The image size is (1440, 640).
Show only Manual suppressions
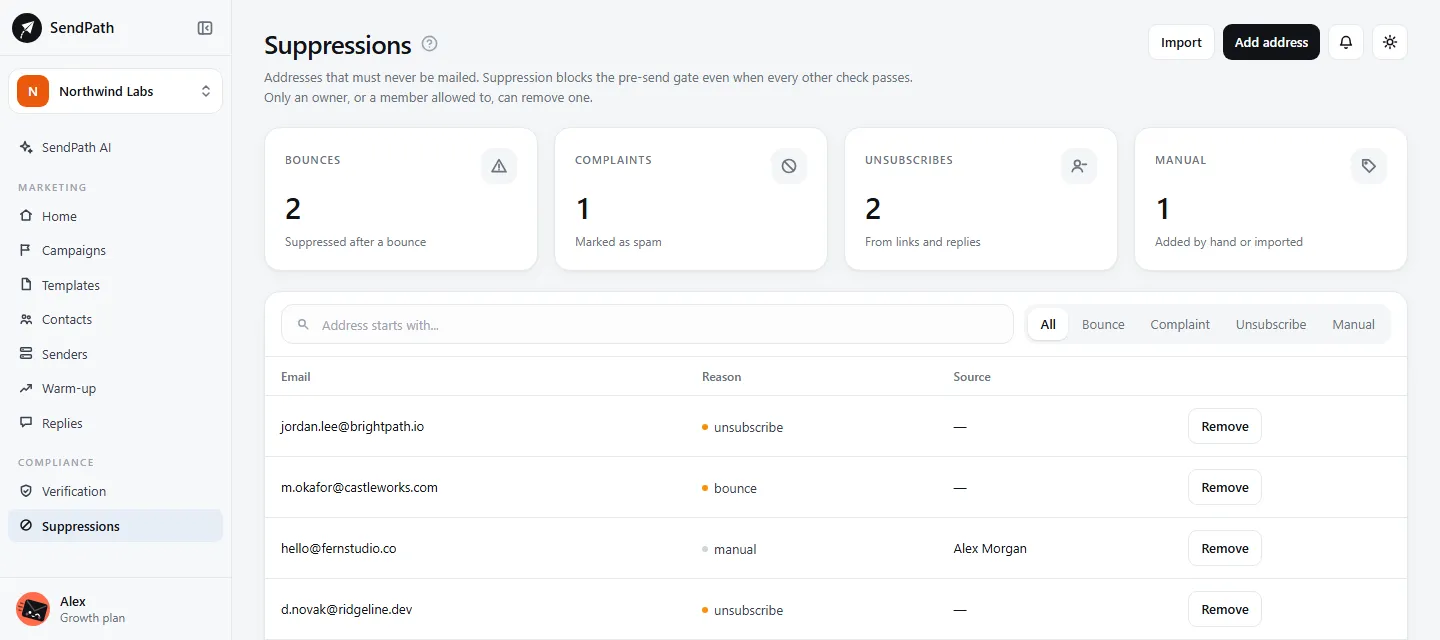1353,324
